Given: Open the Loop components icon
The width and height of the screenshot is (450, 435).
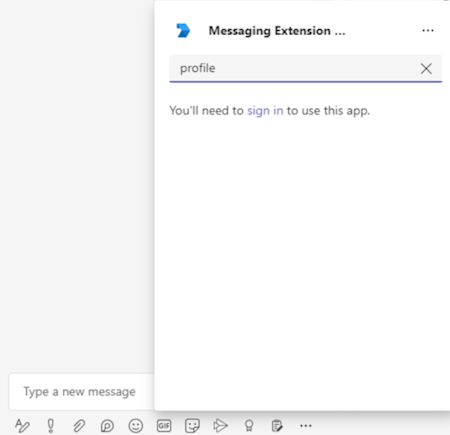Looking at the screenshot, I should point(107,426).
